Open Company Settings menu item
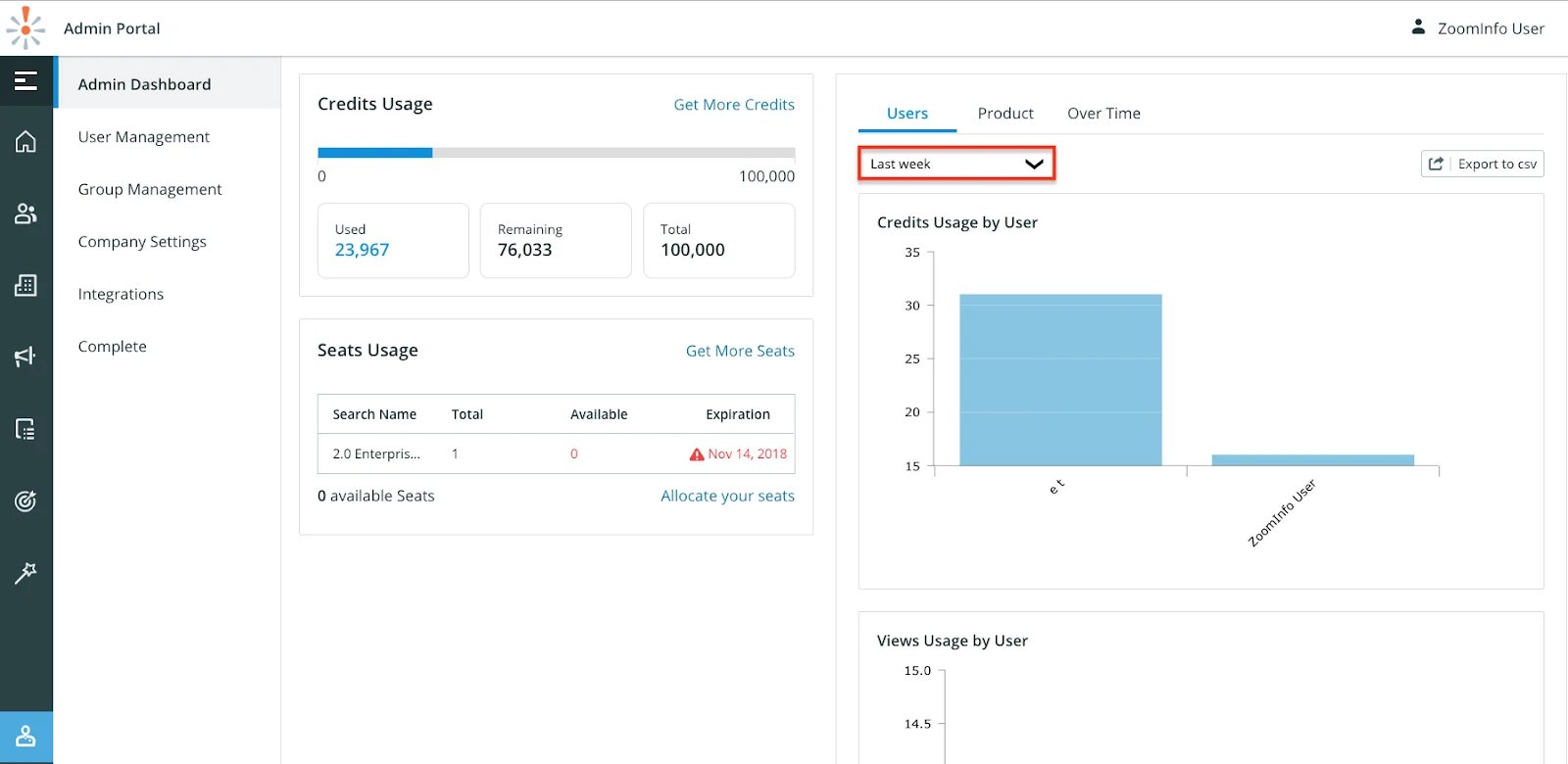Image resolution: width=1568 pixels, height=764 pixels. [x=142, y=242]
